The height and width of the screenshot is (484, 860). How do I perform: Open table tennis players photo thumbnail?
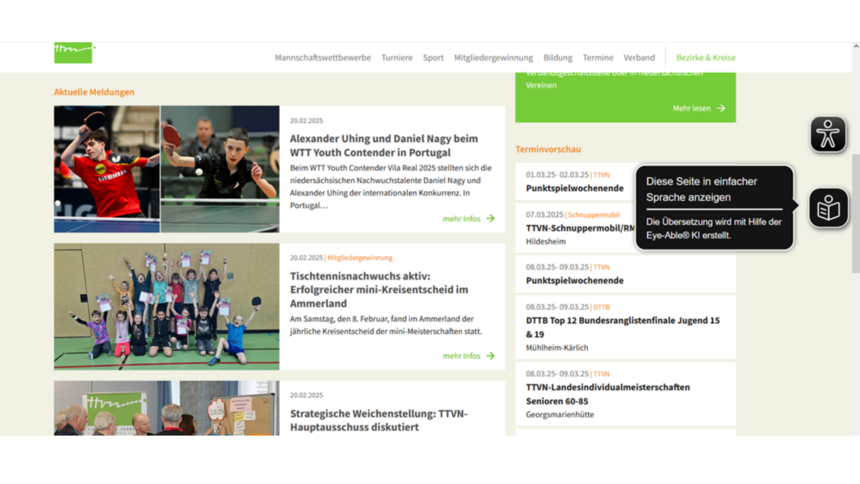point(166,169)
